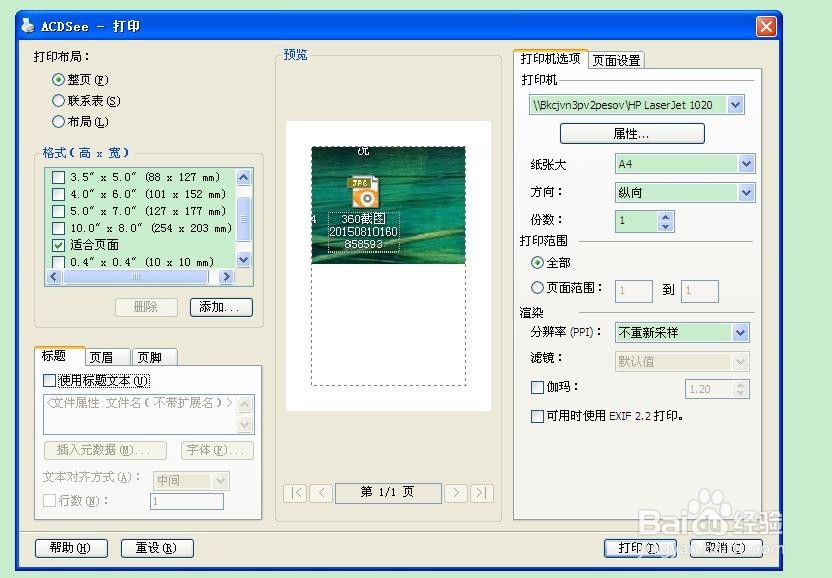Click format list scroll-down arrow
The width and height of the screenshot is (832, 578).
[x=244, y=260]
